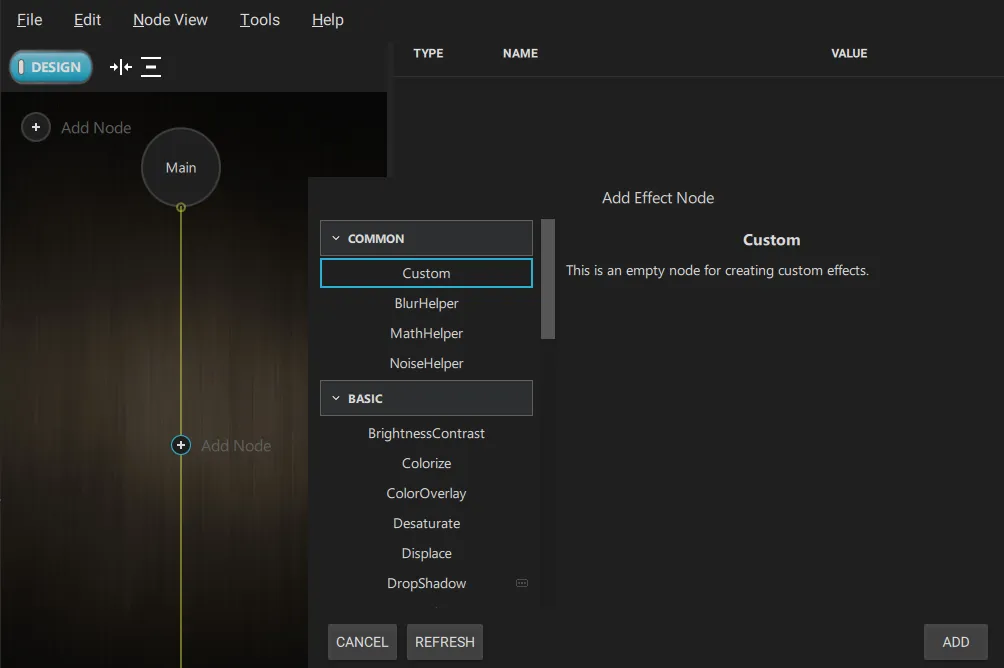
Task: Click ADD to insert the Custom node
Action: point(955,641)
